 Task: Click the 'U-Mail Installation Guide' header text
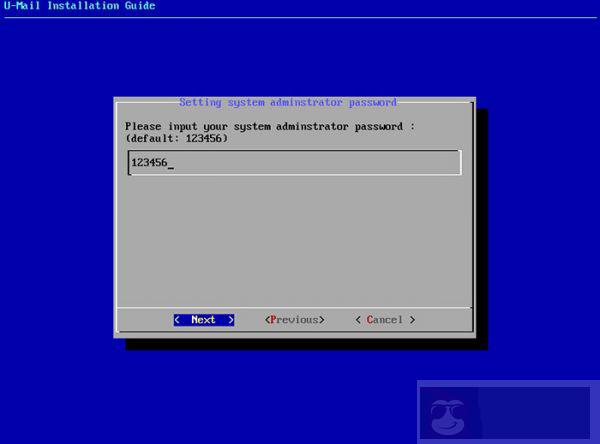(x=79, y=6)
